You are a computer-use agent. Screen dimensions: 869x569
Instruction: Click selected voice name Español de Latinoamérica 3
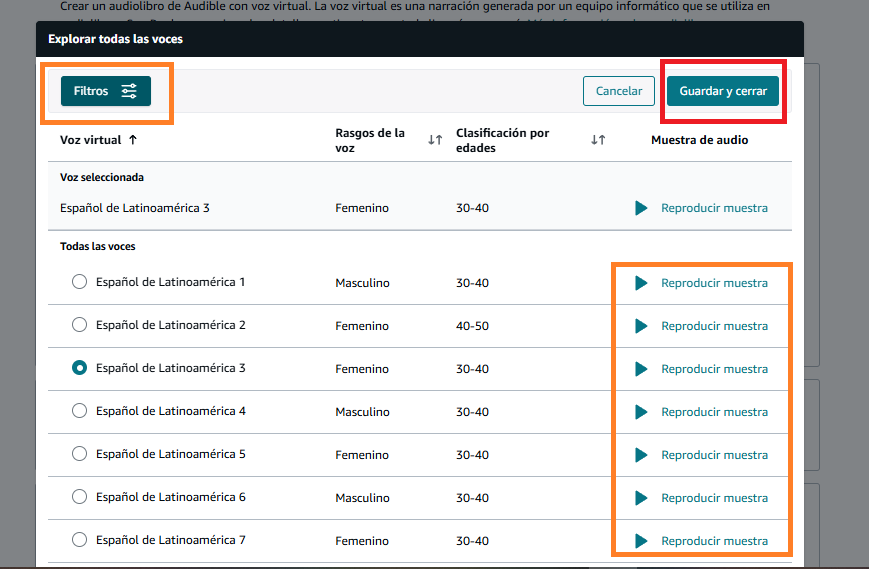pos(135,208)
